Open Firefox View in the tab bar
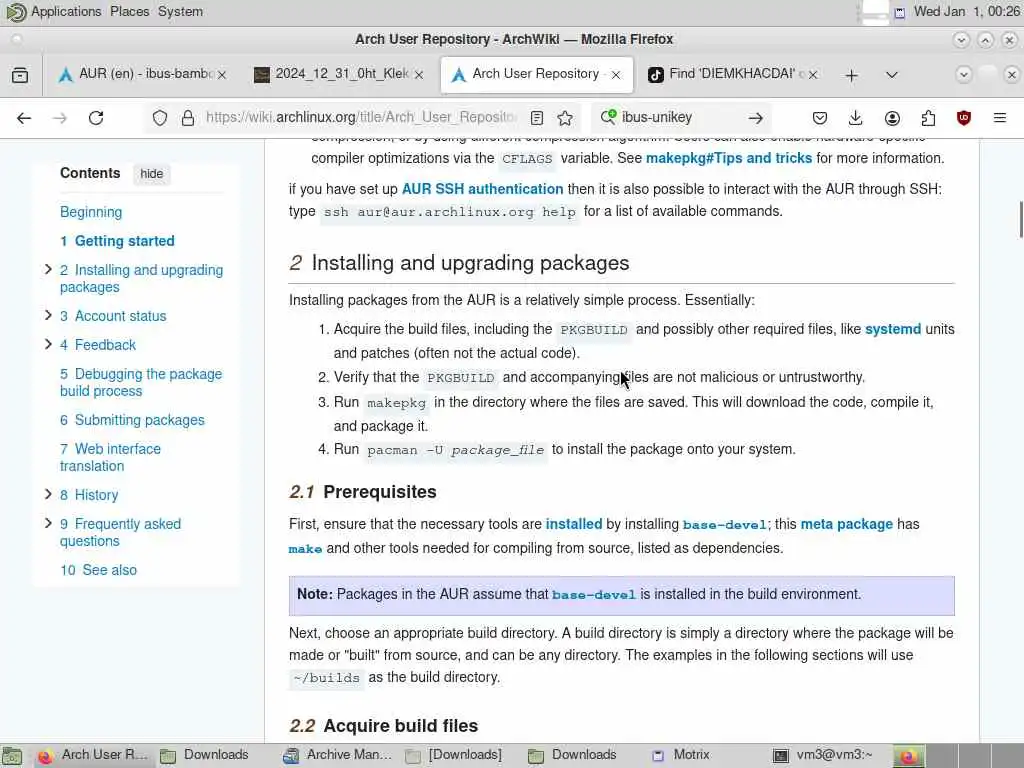Image resolution: width=1024 pixels, height=768 pixels. [x=20, y=75]
